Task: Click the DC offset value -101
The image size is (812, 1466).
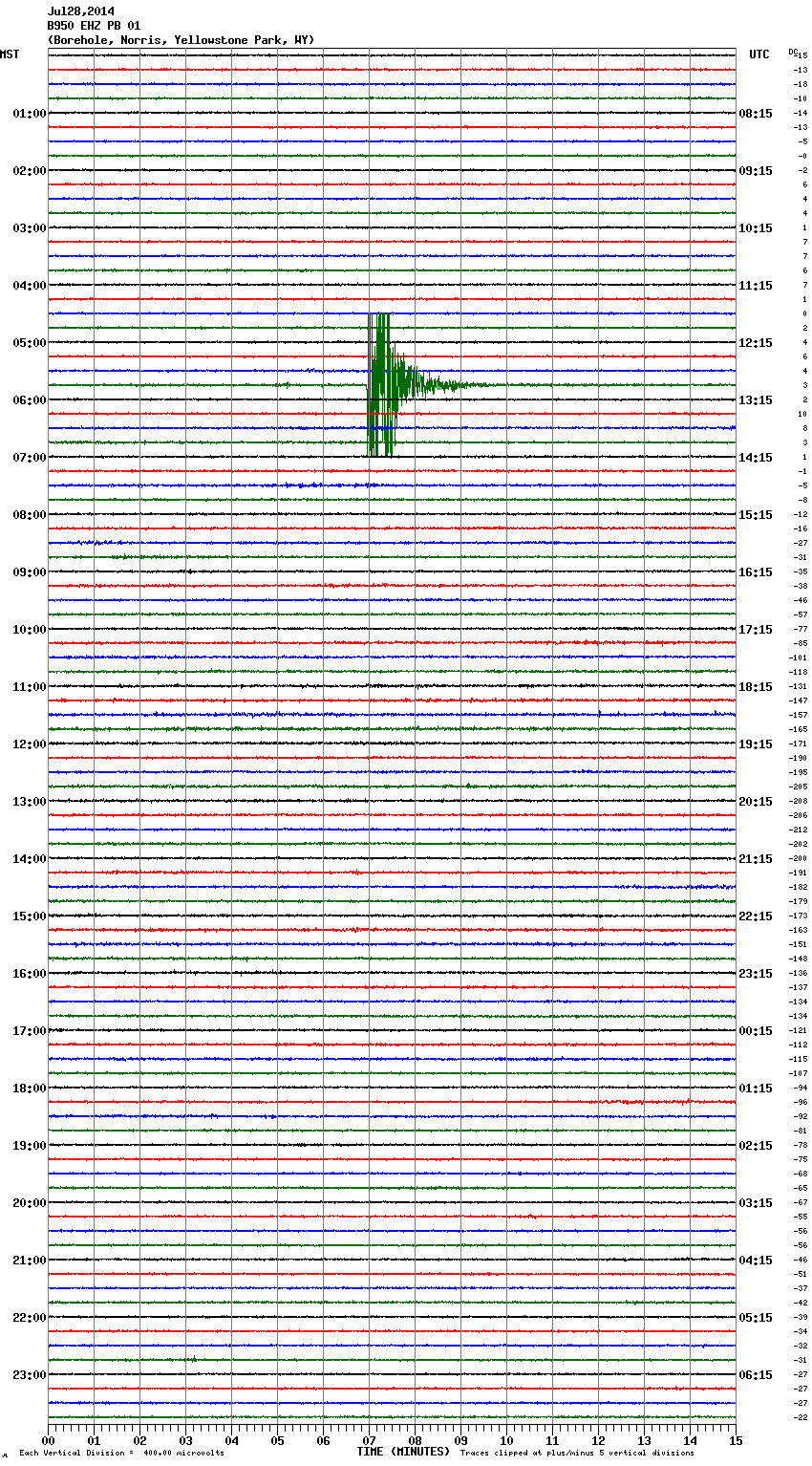Action: point(799,658)
